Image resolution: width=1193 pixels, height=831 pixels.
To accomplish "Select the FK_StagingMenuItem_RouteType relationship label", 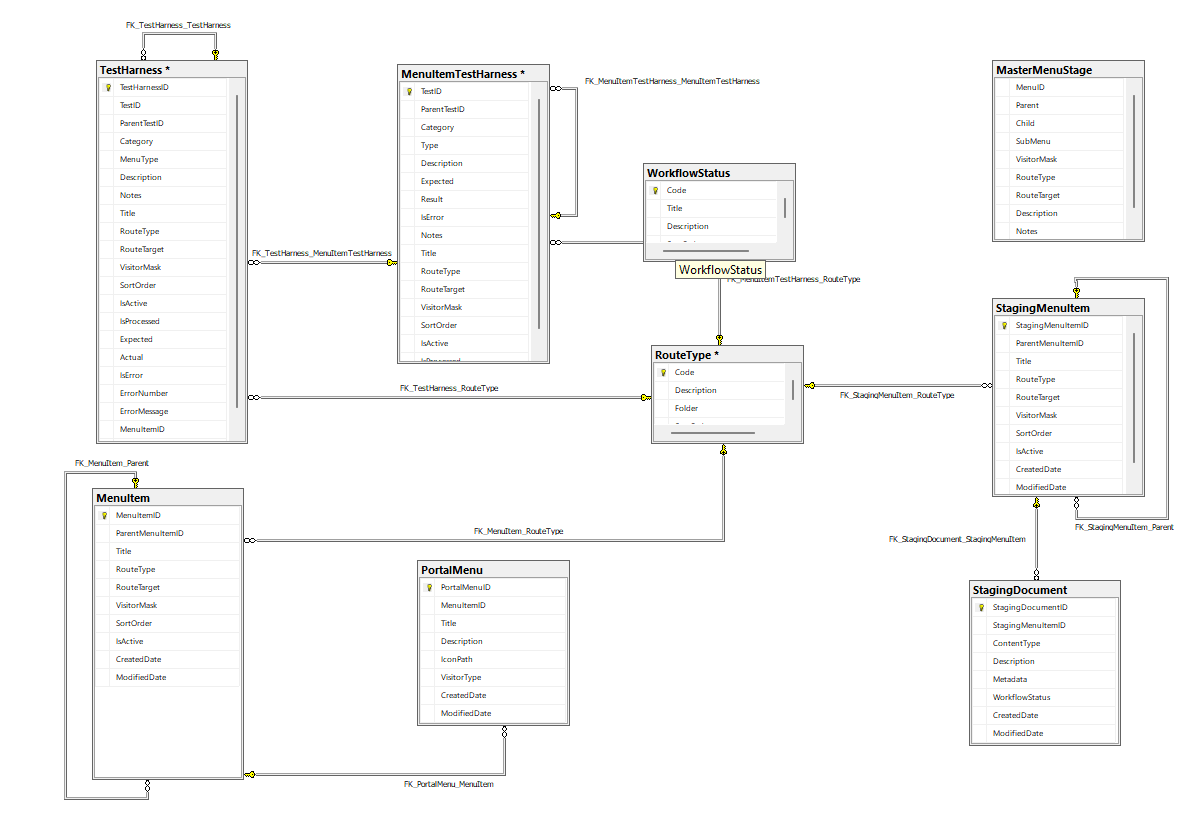I will [x=897, y=396].
